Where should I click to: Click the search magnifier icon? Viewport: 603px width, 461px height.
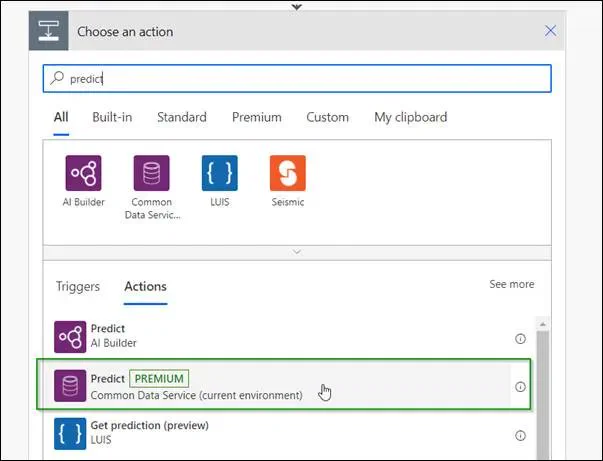click(x=57, y=78)
